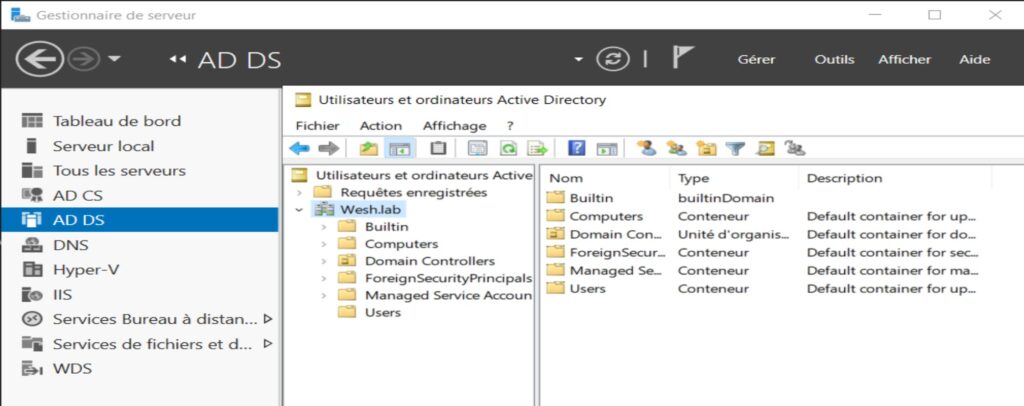Collapse the Wesh.lab domain node
Image resolution: width=1024 pixels, height=406 pixels.
click(299, 210)
